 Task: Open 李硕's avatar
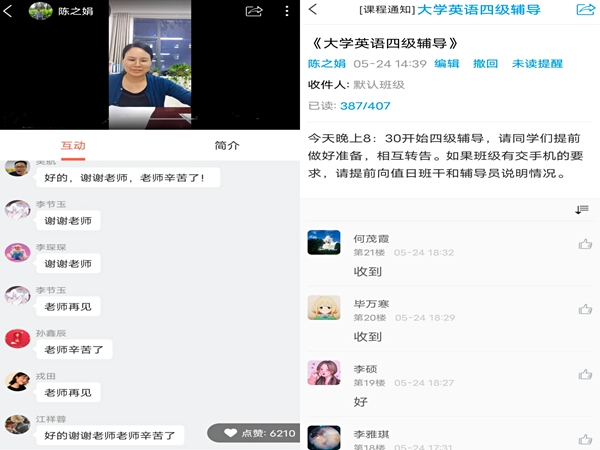click(324, 372)
